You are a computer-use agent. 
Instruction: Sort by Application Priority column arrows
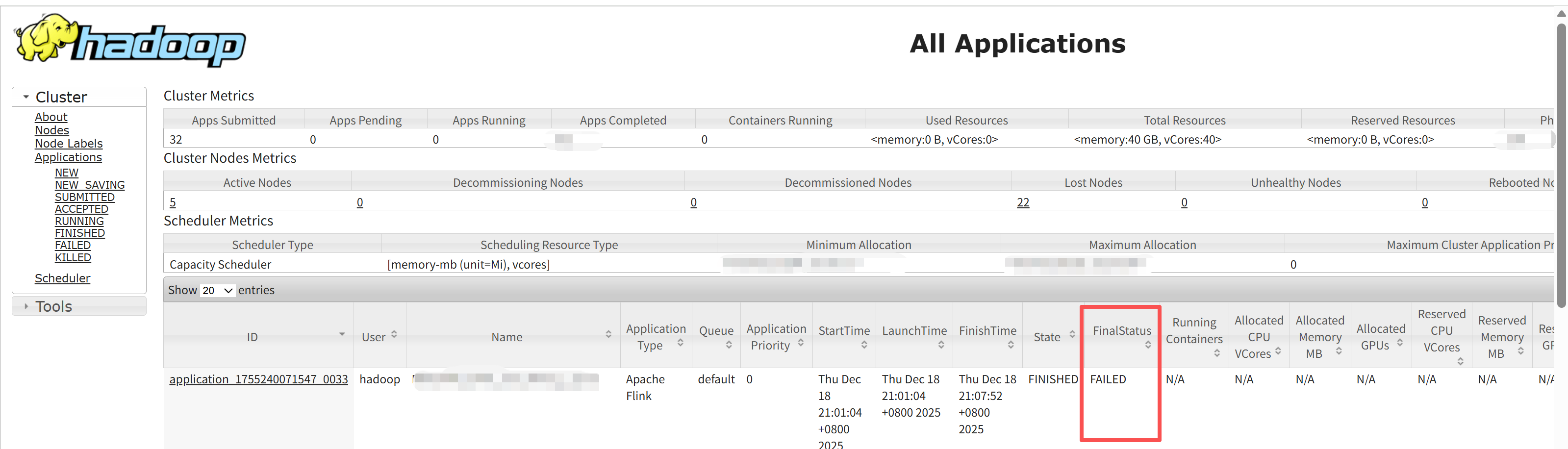(801, 343)
